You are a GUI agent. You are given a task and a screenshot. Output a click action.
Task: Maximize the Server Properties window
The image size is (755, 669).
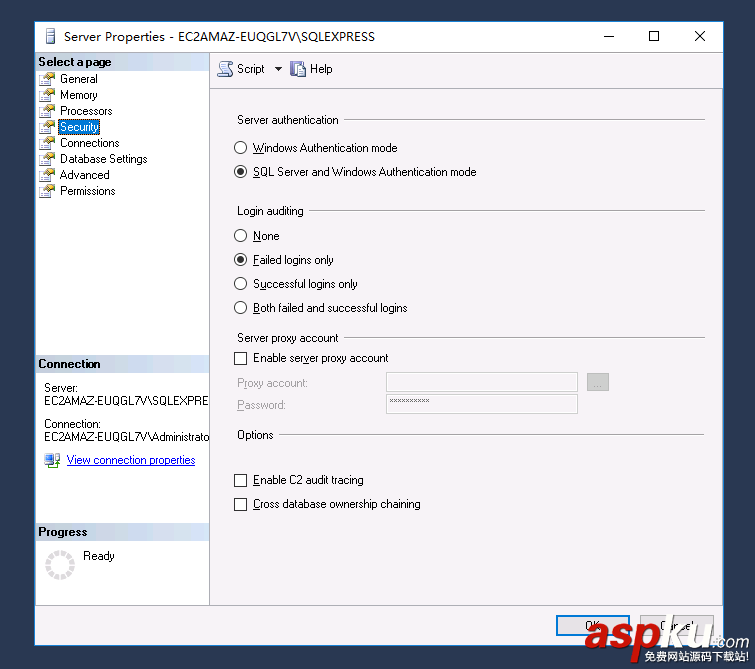(x=653, y=37)
